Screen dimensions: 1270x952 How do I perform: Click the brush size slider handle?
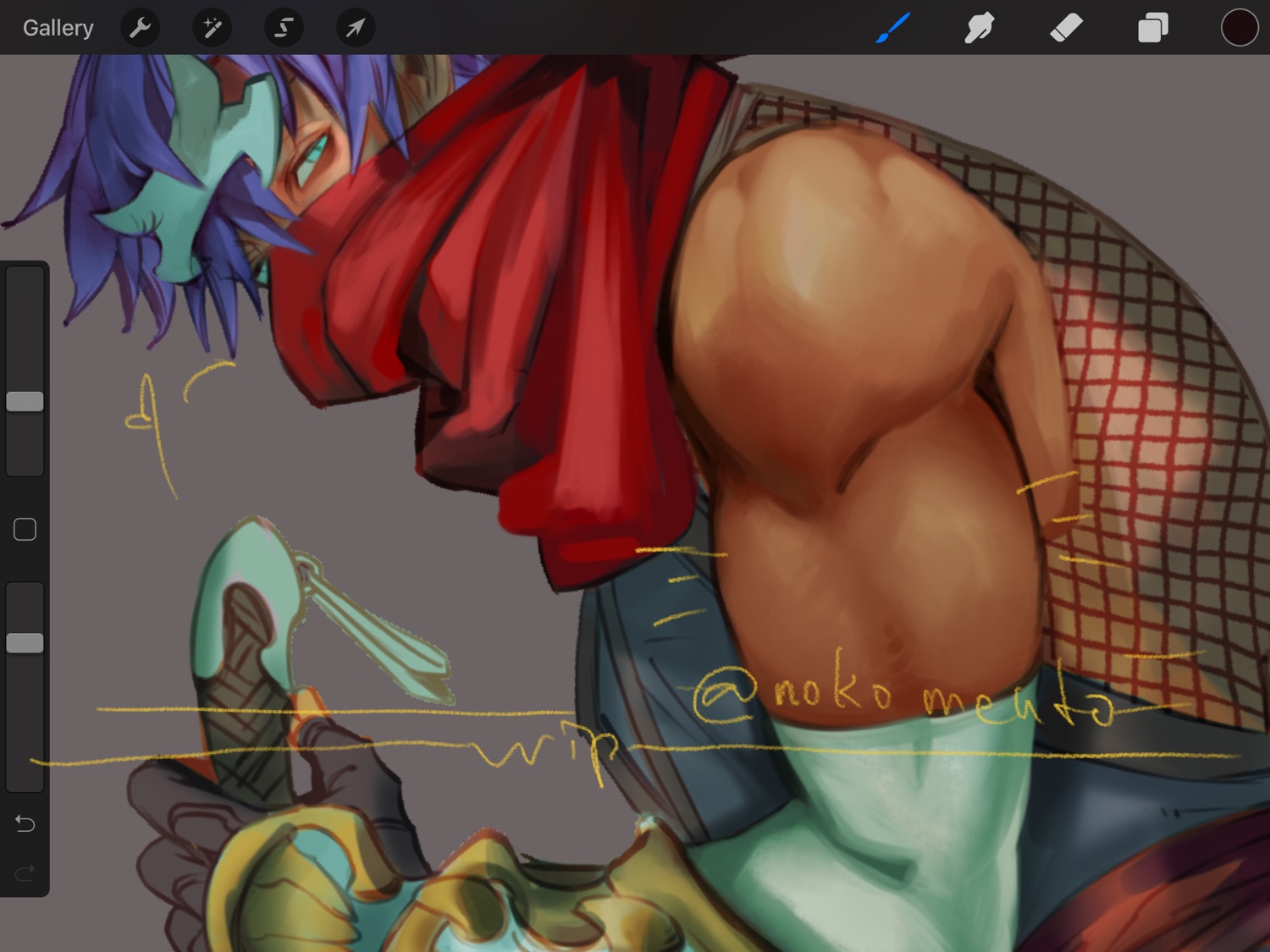[x=25, y=401]
